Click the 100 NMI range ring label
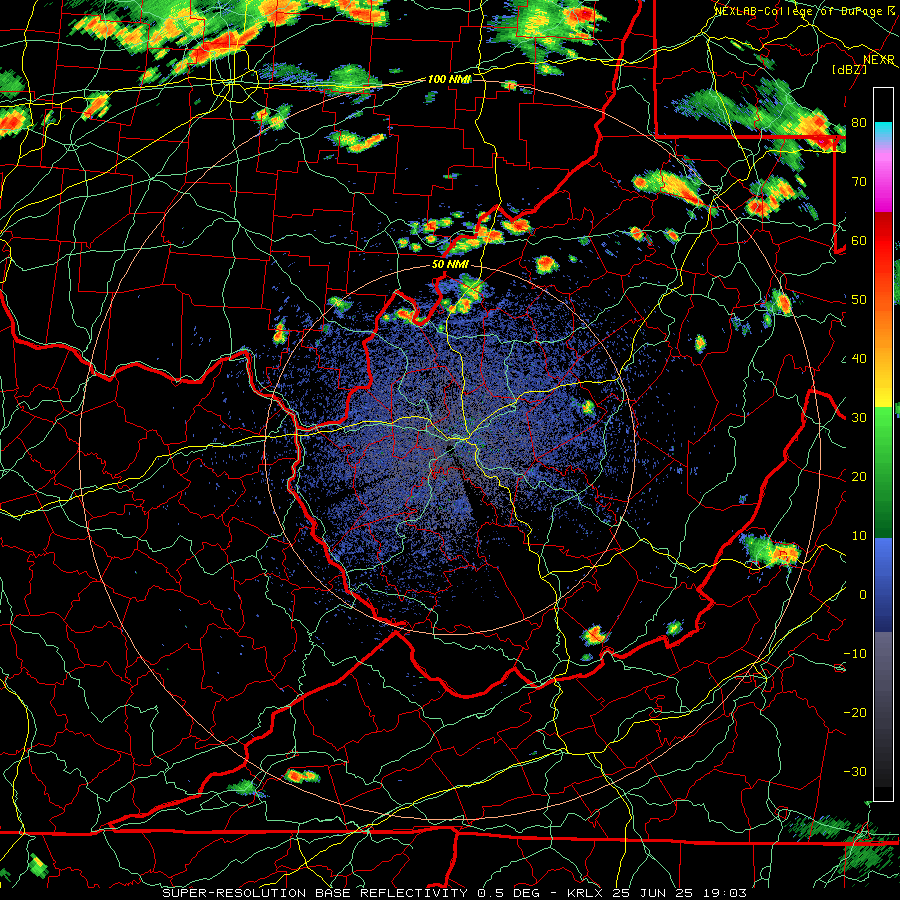900x900 pixels. point(449,79)
